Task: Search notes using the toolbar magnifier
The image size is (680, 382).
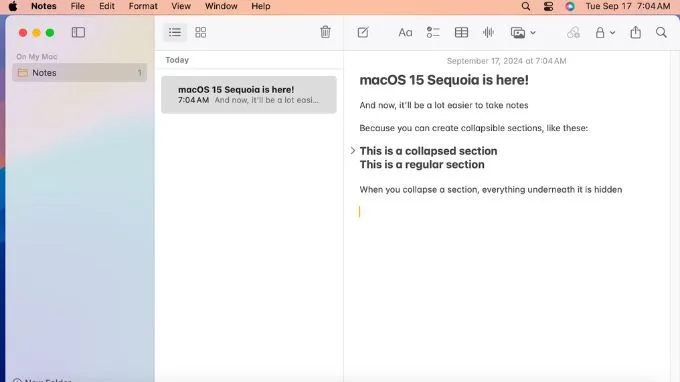Action: click(x=661, y=33)
